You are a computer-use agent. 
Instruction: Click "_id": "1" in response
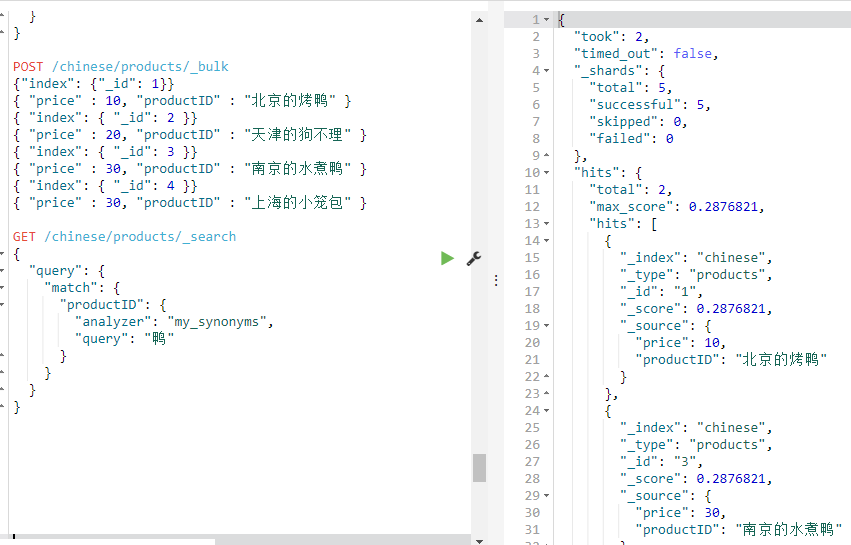pyautogui.click(x=661, y=292)
